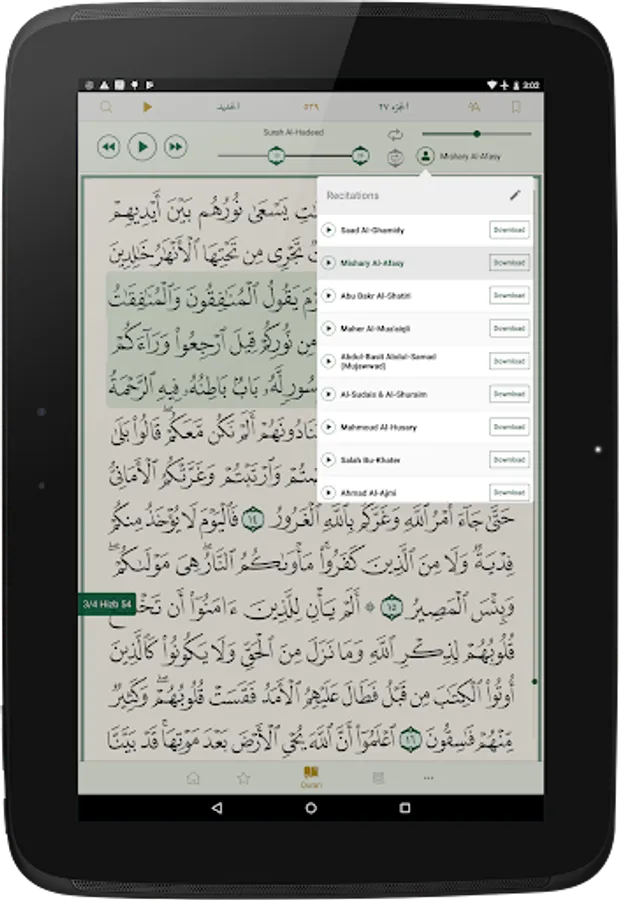Tap Android home navigation button
Screen dimensions: 619x900
(x=311, y=808)
